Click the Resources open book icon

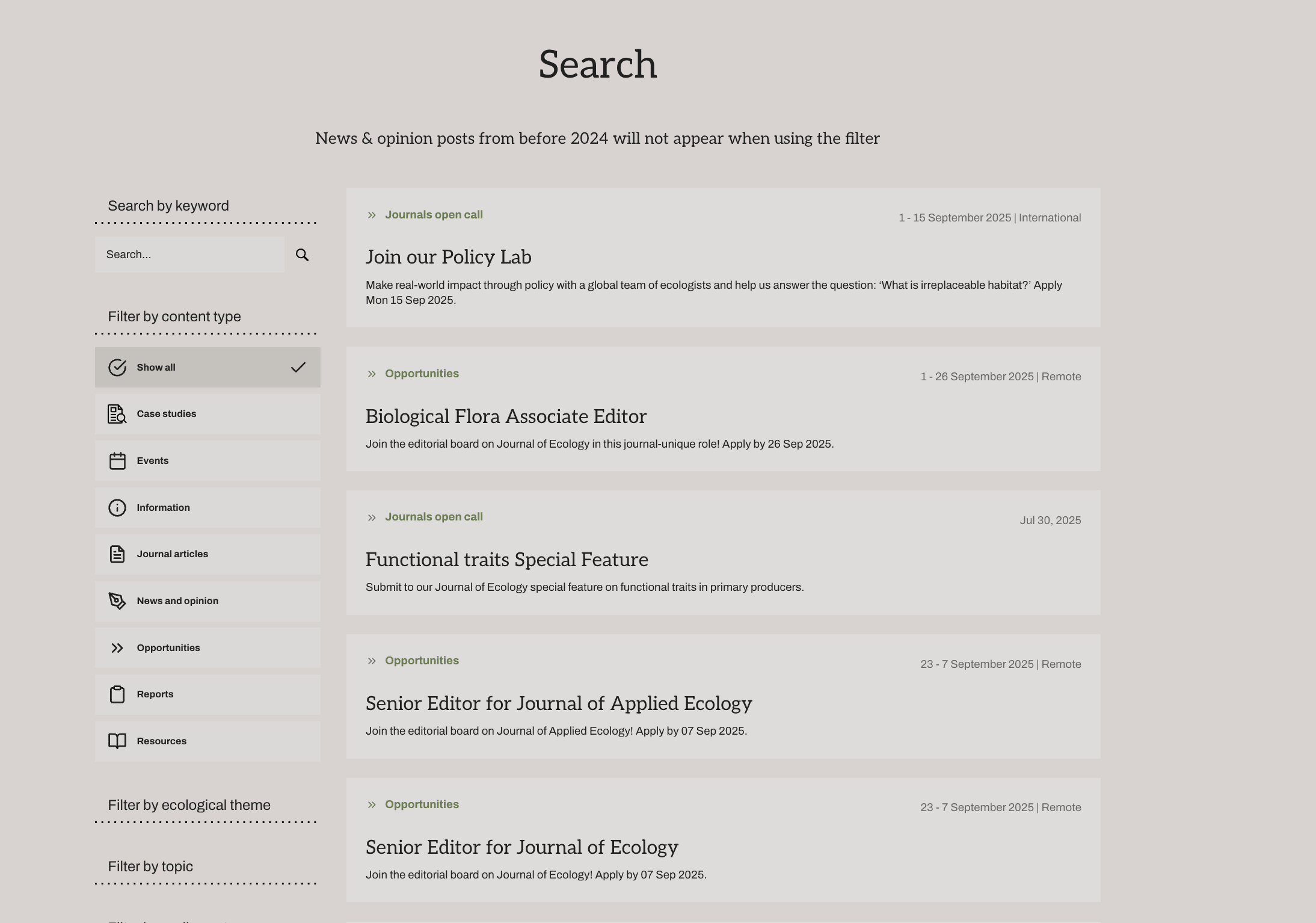[x=117, y=741]
